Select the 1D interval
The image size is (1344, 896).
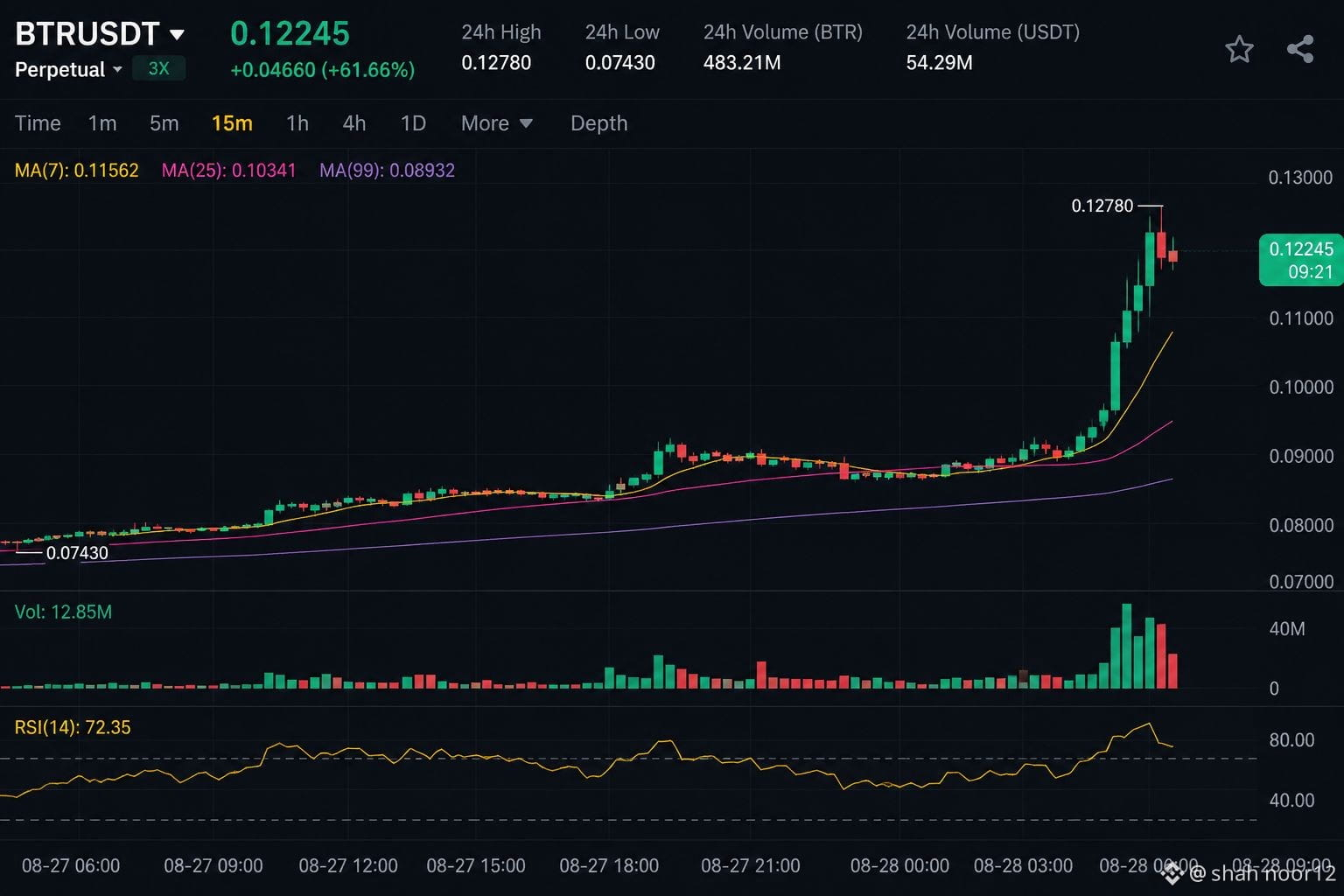(413, 123)
